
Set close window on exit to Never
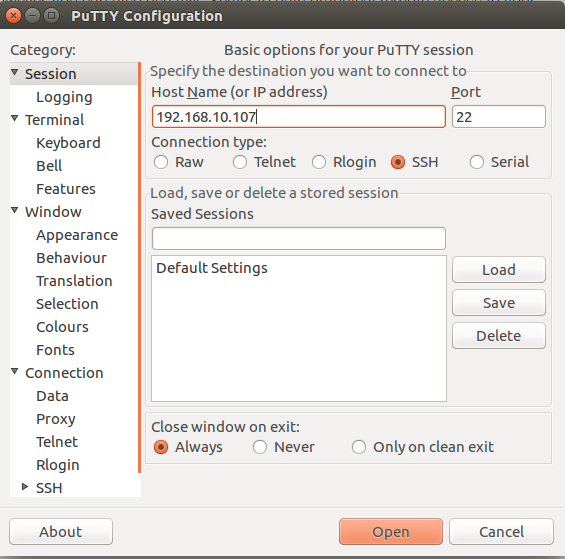click(x=260, y=447)
